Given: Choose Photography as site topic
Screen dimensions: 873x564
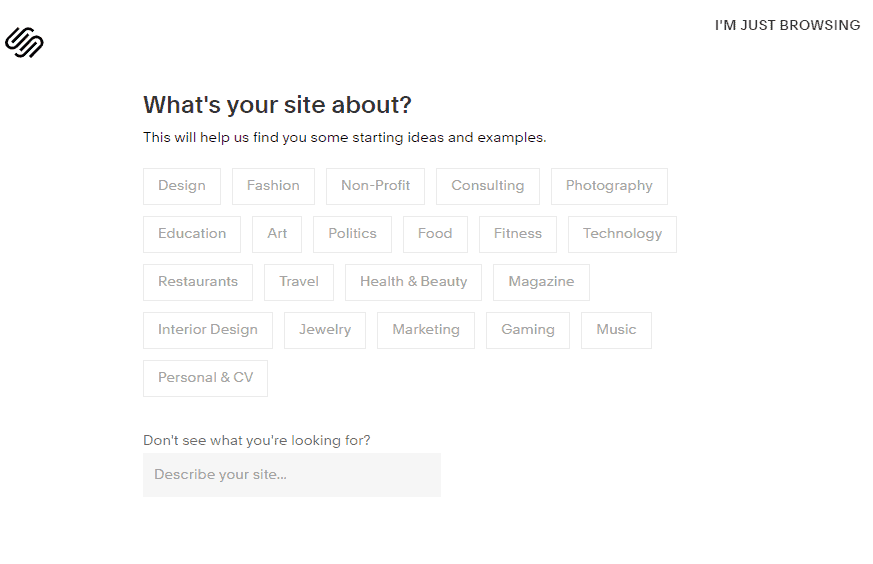Looking at the screenshot, I should (x=609, y=186).
